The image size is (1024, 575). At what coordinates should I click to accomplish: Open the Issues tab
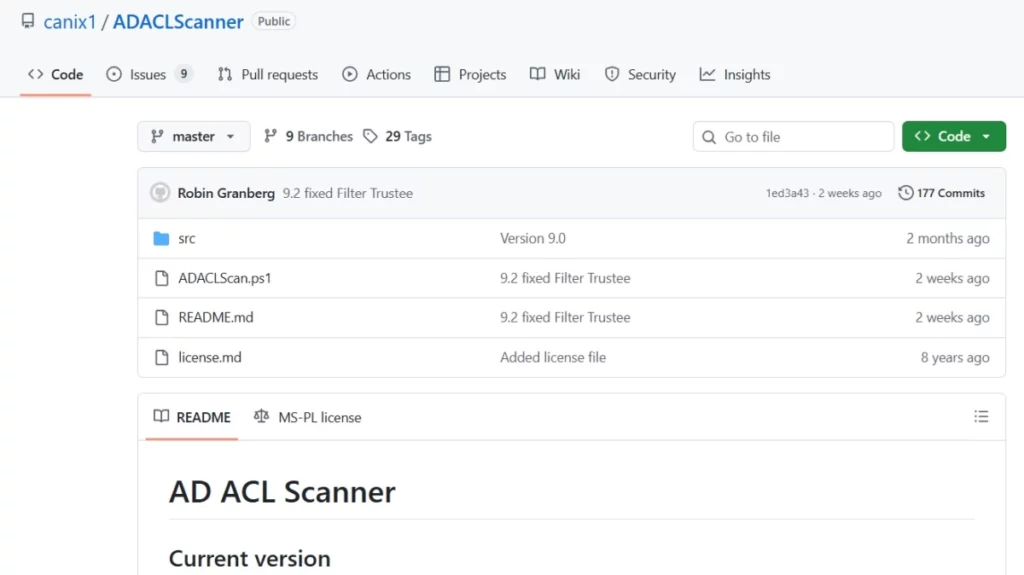pyautogui.click(x=148, y=74)
